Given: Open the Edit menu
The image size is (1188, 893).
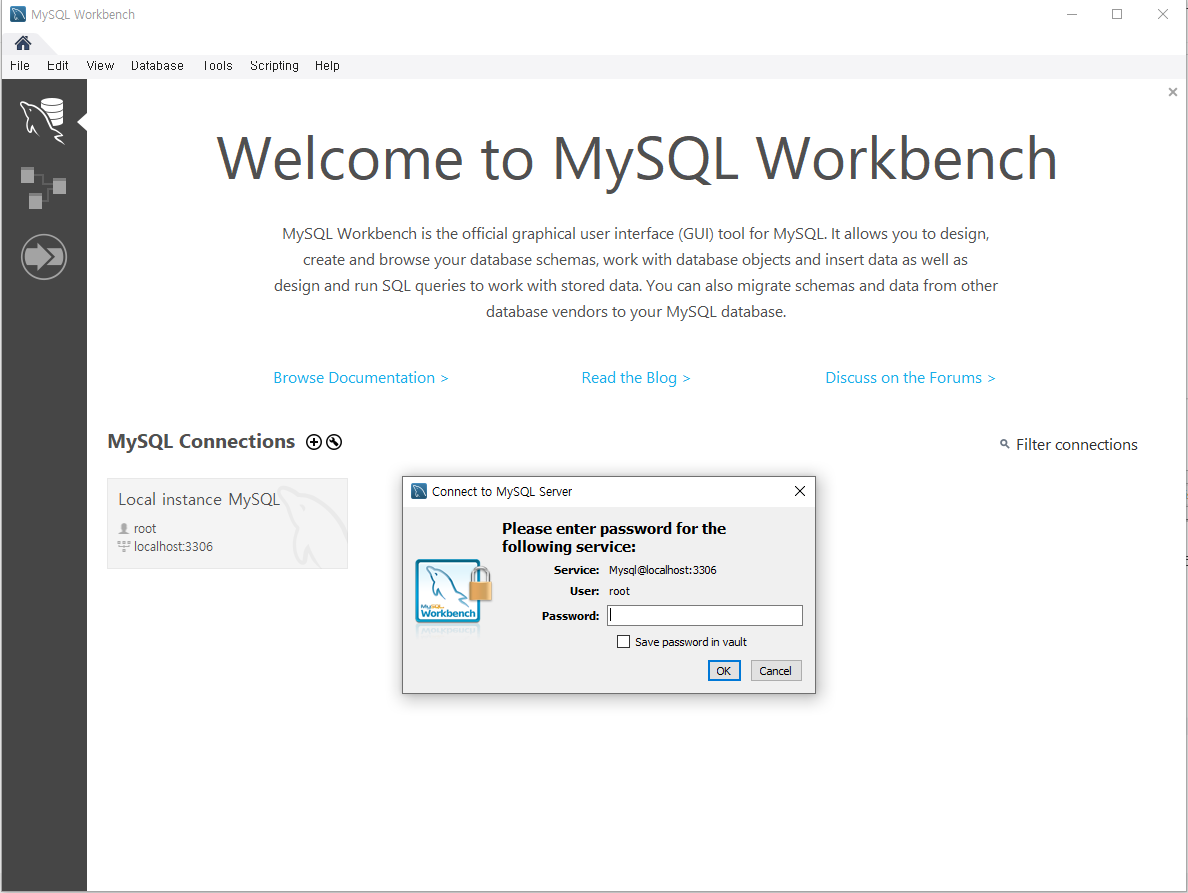Looking at the screenshot, I should point(58,66).
